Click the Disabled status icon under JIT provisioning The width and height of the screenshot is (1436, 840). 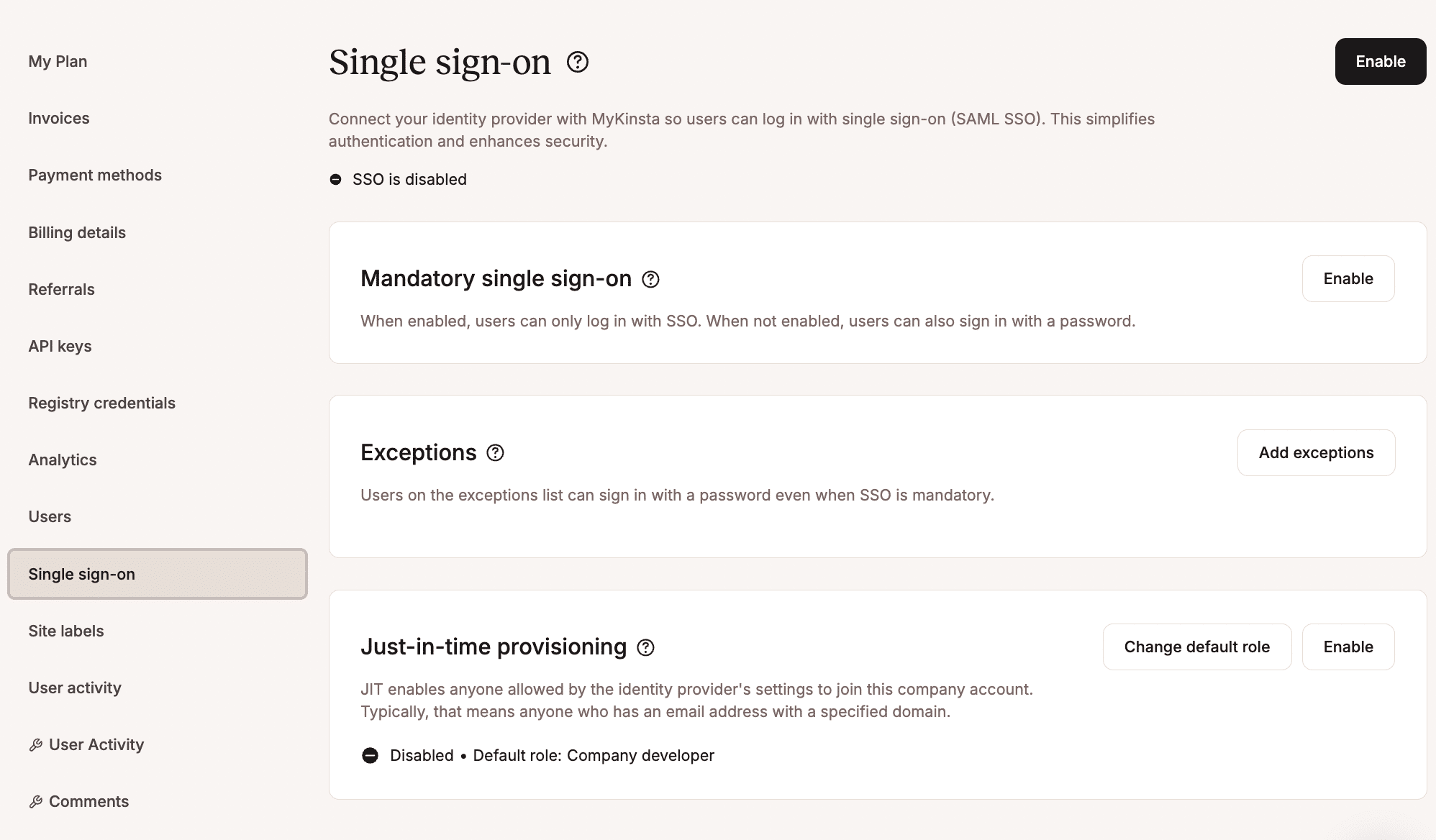(371, 755)
